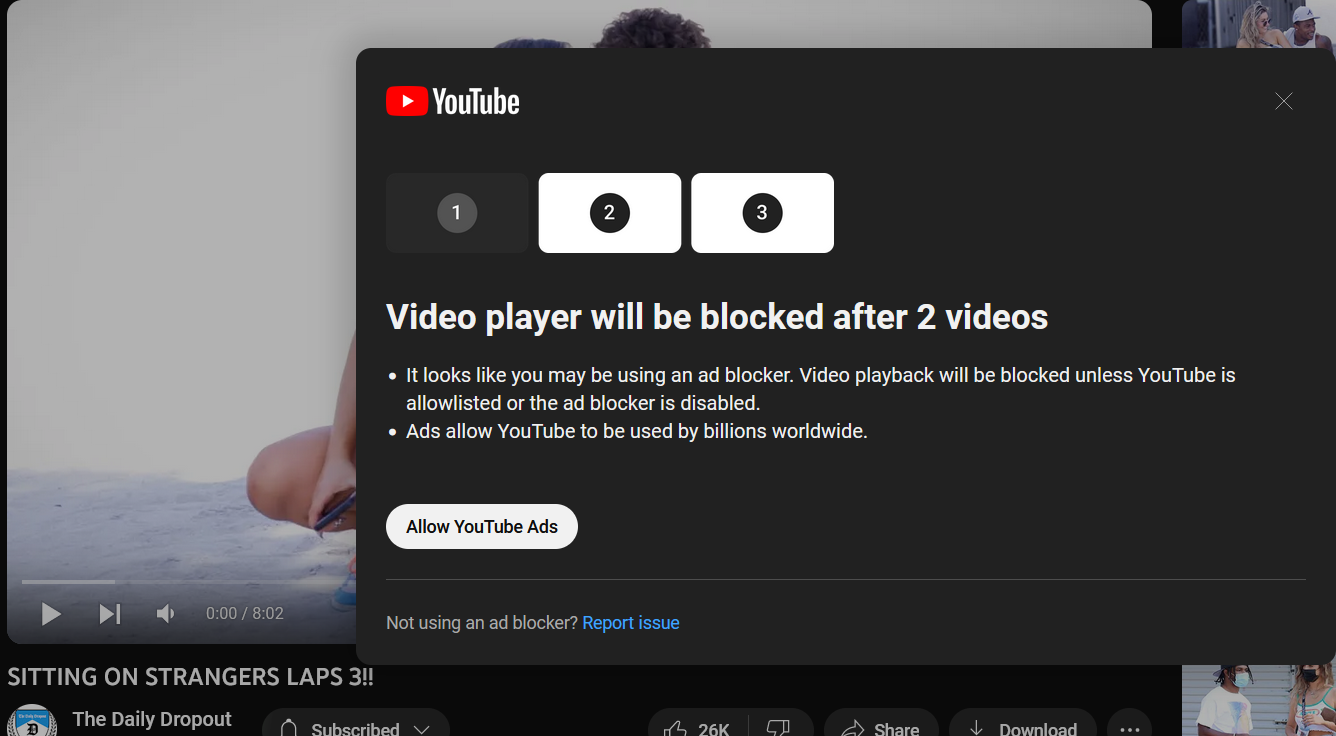Click the YouTube logo in the dialog
This screenshot has width=1336, height=736.
click(453, 101)
